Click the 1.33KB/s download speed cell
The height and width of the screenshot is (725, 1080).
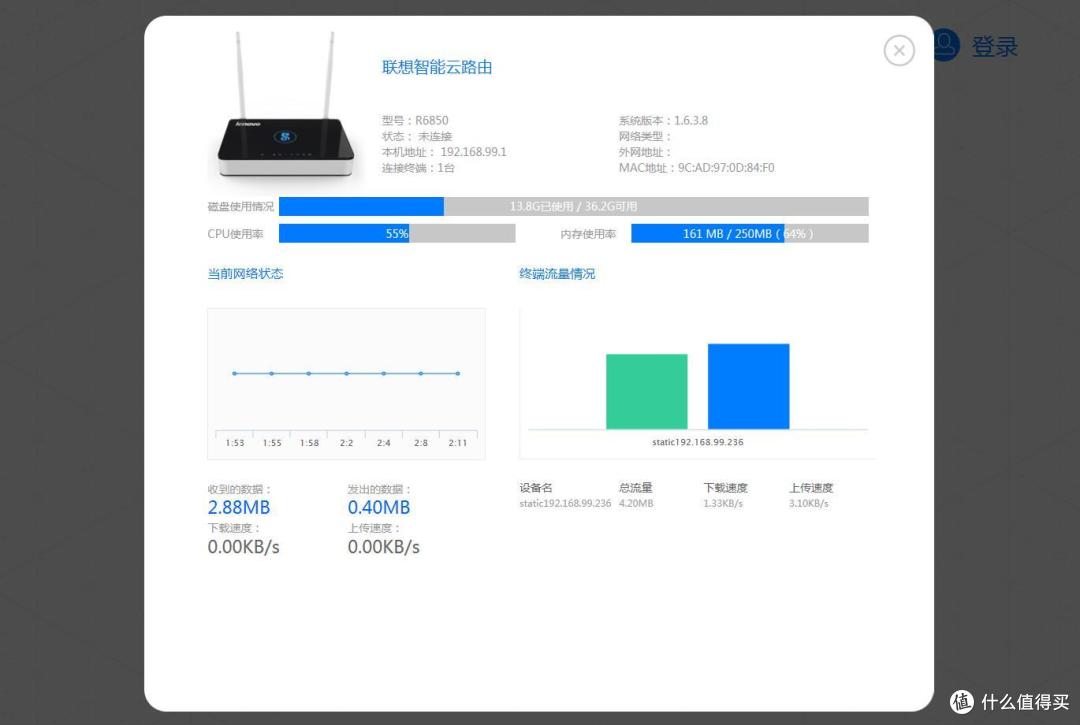[x=723, y=503]
